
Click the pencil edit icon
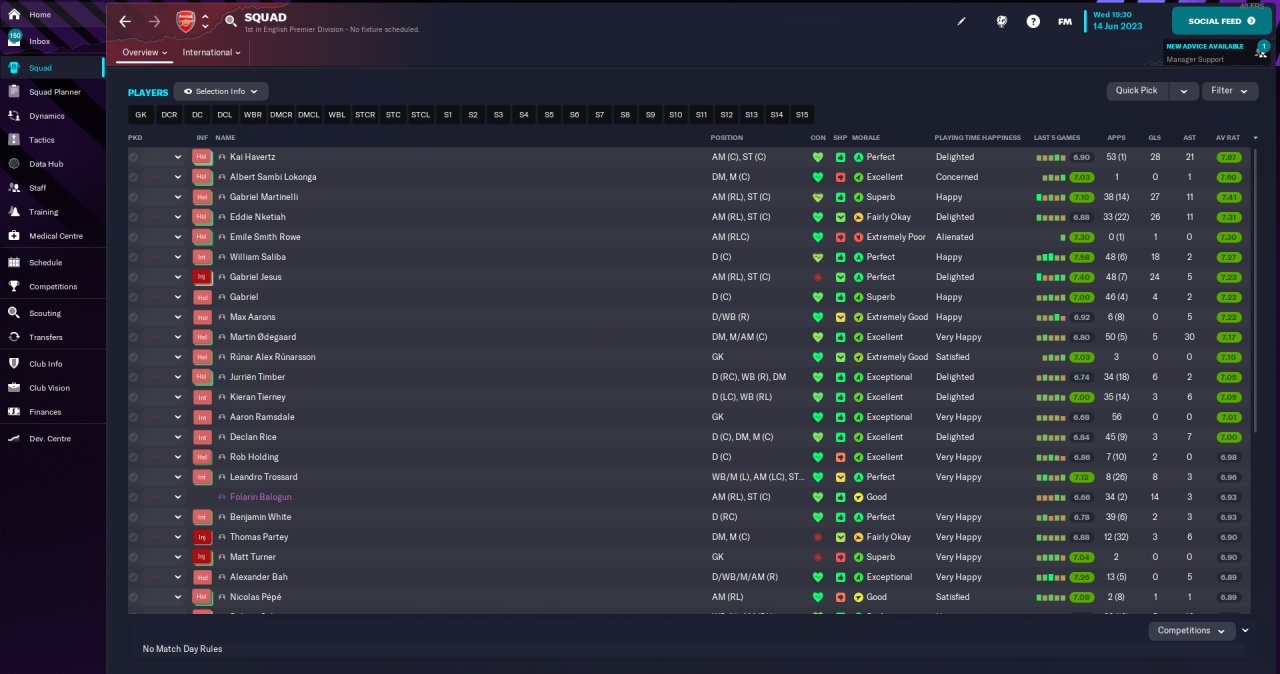[x=962, y=21]
